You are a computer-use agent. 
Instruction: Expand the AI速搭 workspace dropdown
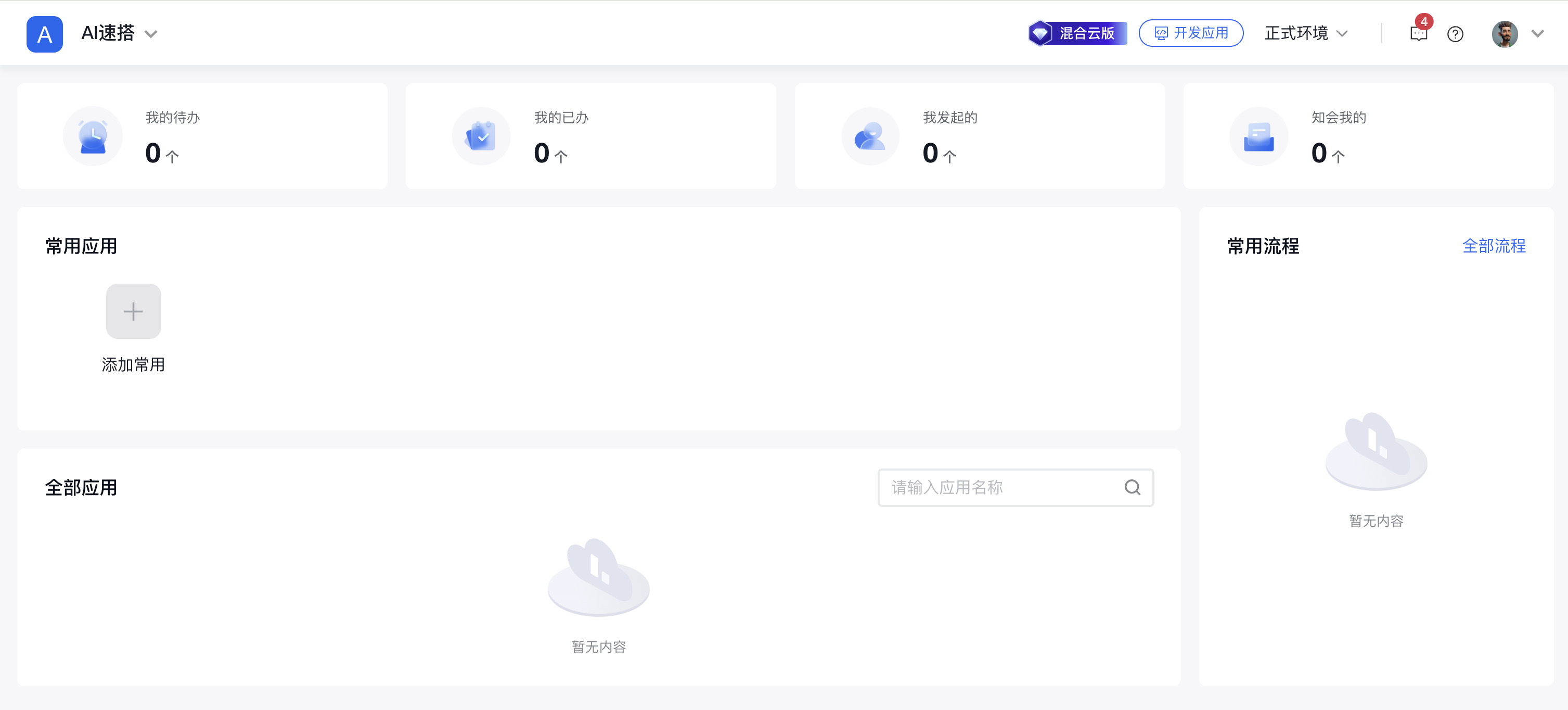pos(151,34)
